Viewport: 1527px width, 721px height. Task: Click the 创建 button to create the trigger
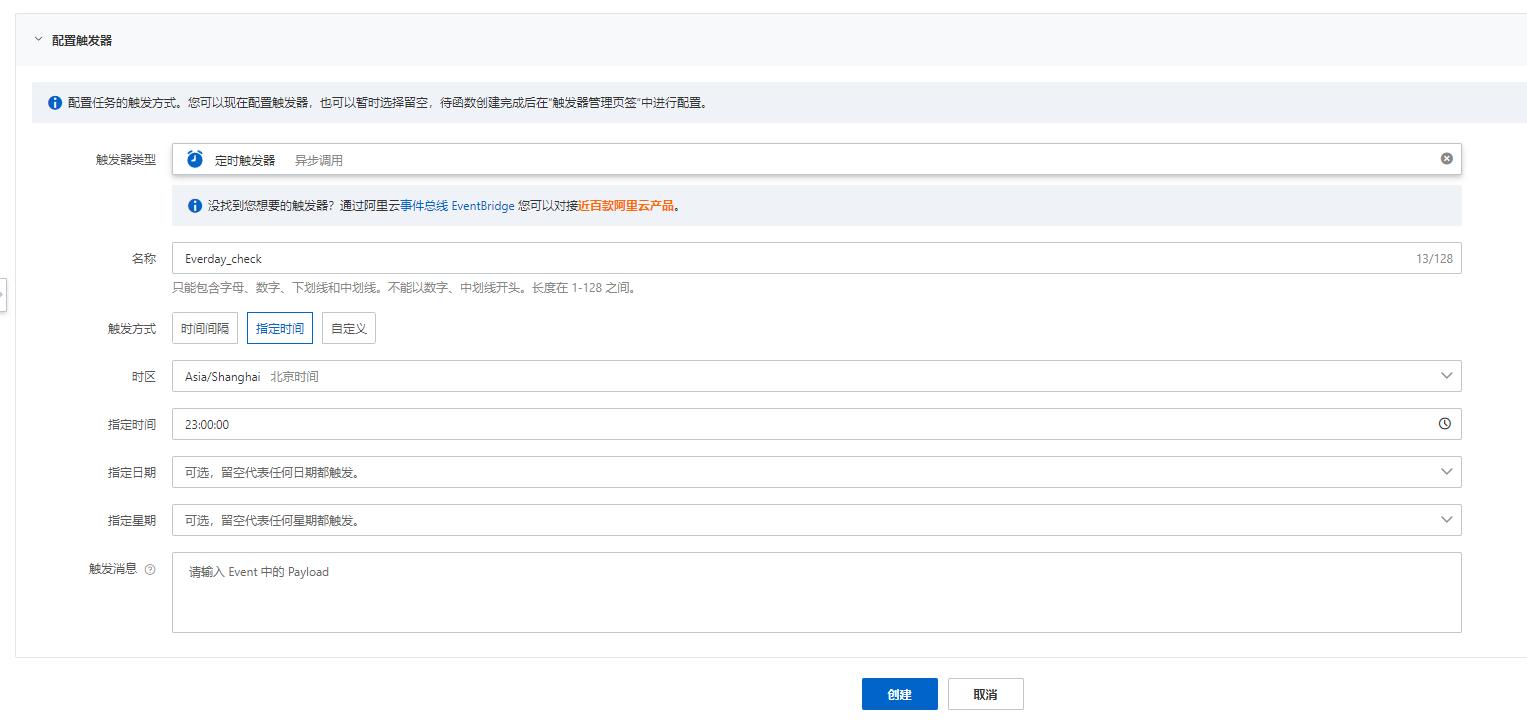click(x=898, y=693)
